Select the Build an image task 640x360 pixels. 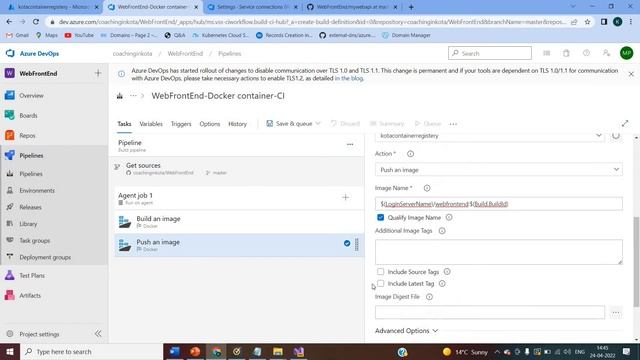tap(239, 222)
